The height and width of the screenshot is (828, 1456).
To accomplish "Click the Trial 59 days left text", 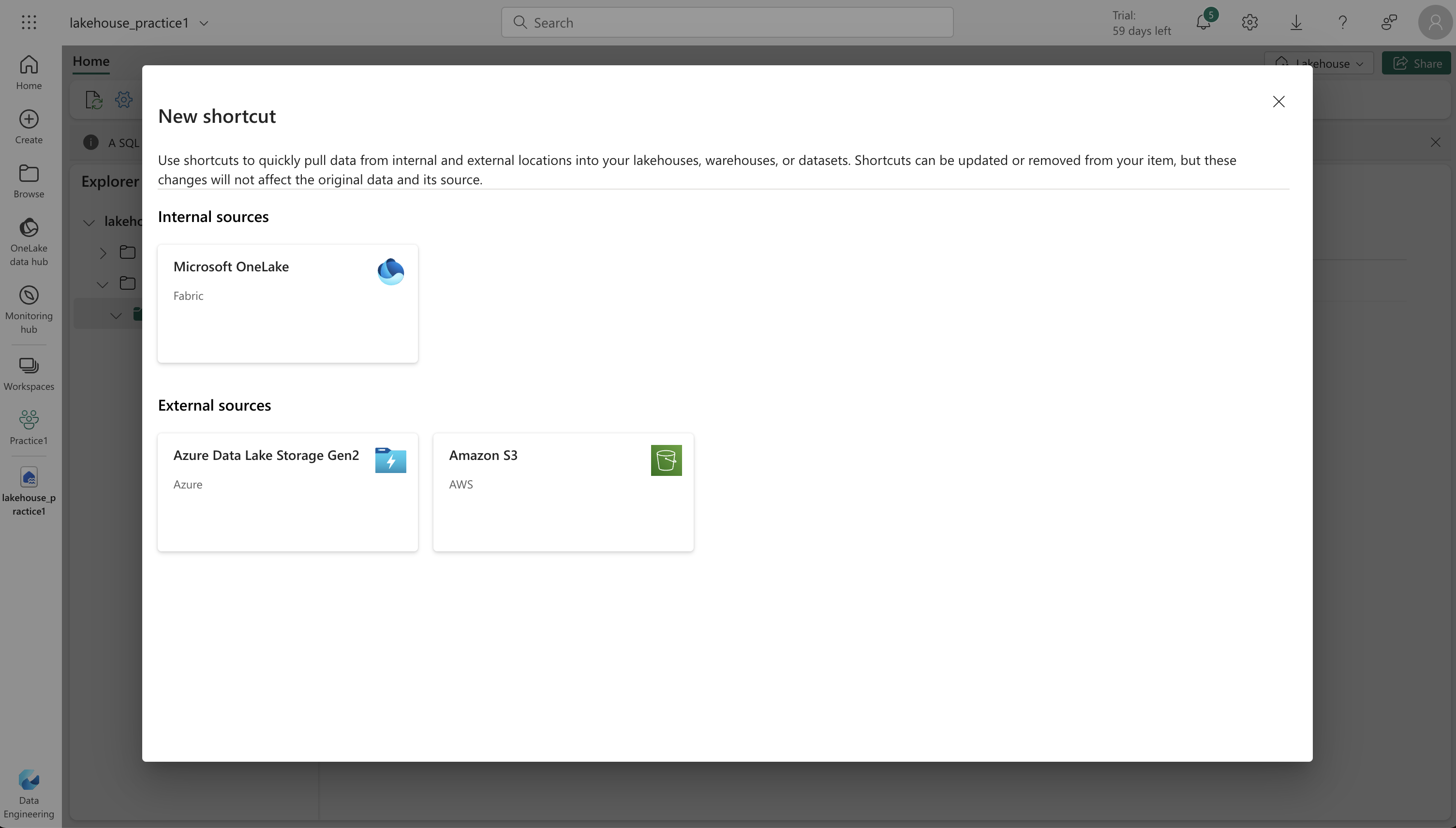I will click(x=1141, y=23).
